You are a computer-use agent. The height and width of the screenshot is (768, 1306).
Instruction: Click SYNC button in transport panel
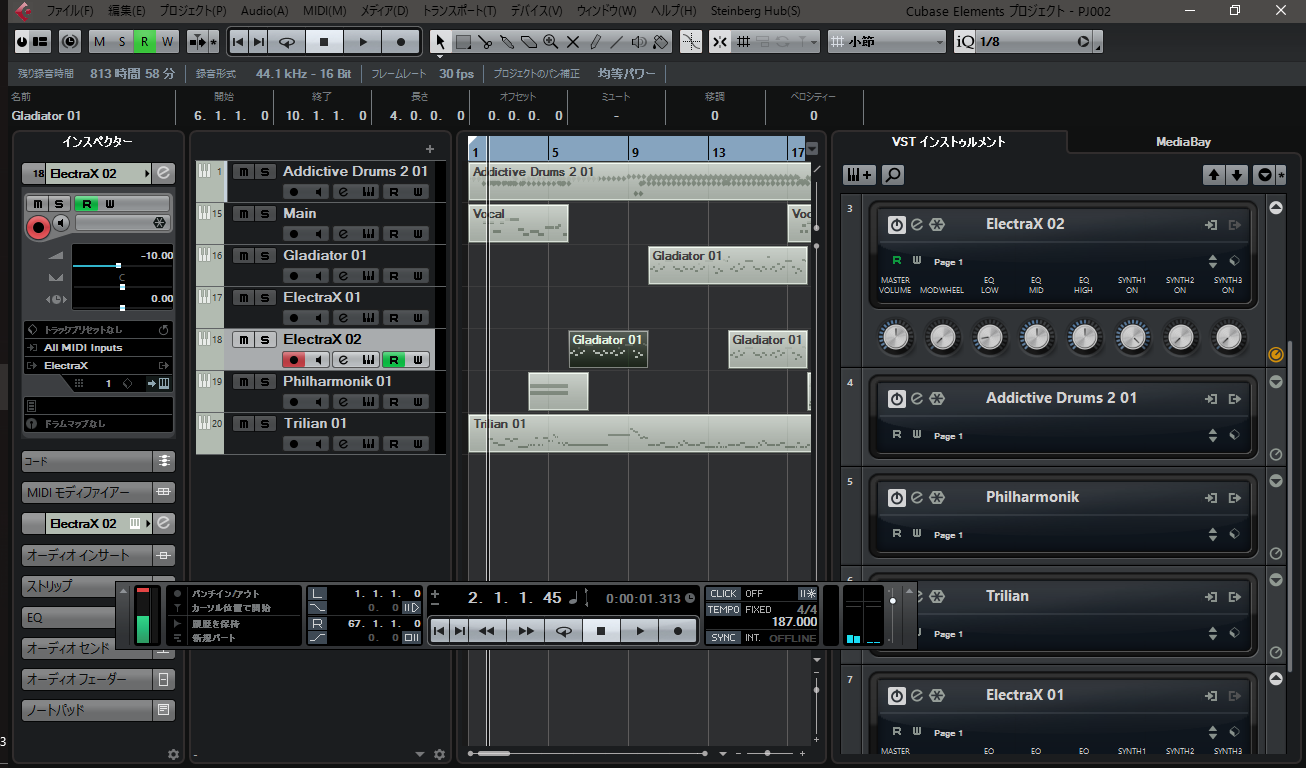724,637
